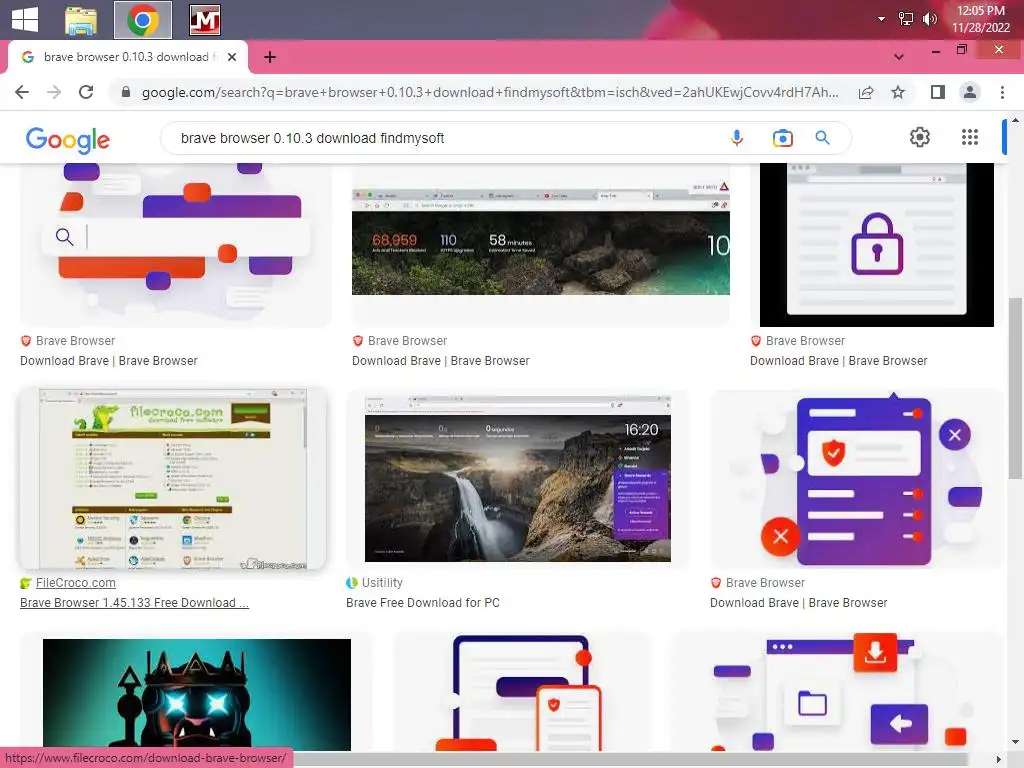Open the search bar illustration thumbnail

click(x=176, y=245)
